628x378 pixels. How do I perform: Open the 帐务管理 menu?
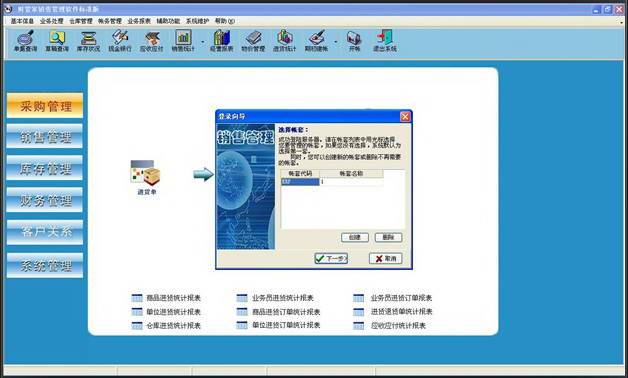point(110,21)
